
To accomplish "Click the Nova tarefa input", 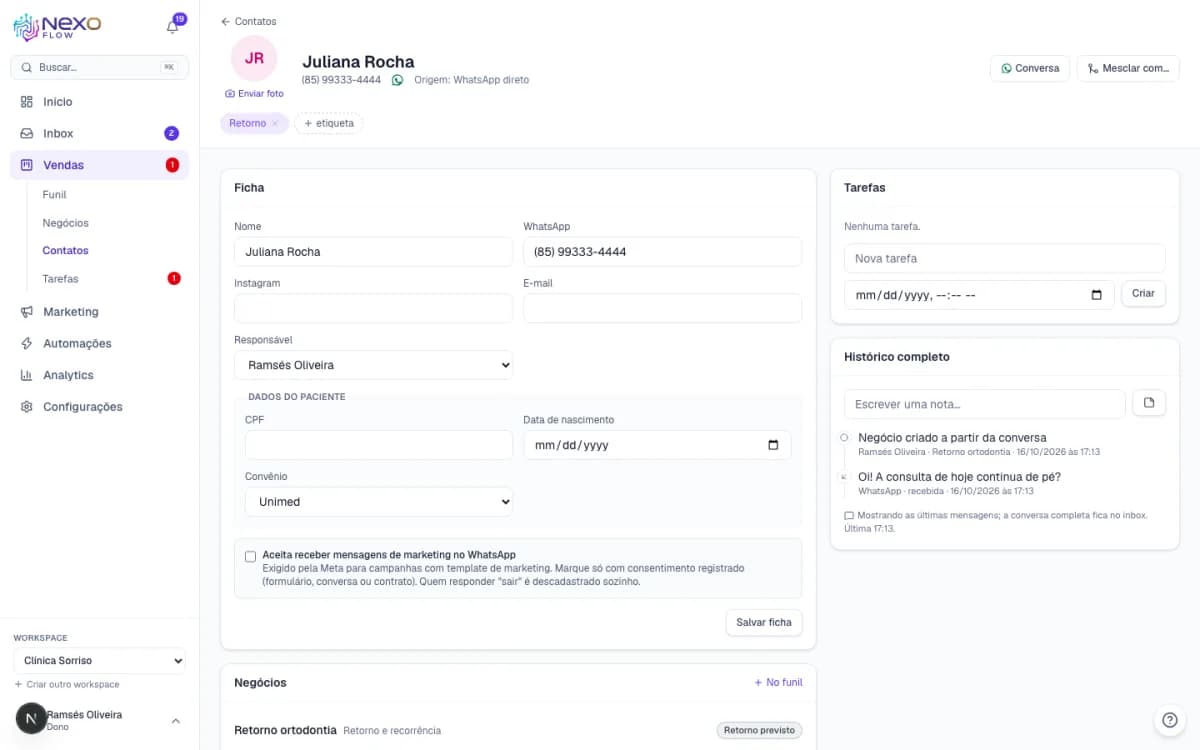I will tap(1004, 258).
